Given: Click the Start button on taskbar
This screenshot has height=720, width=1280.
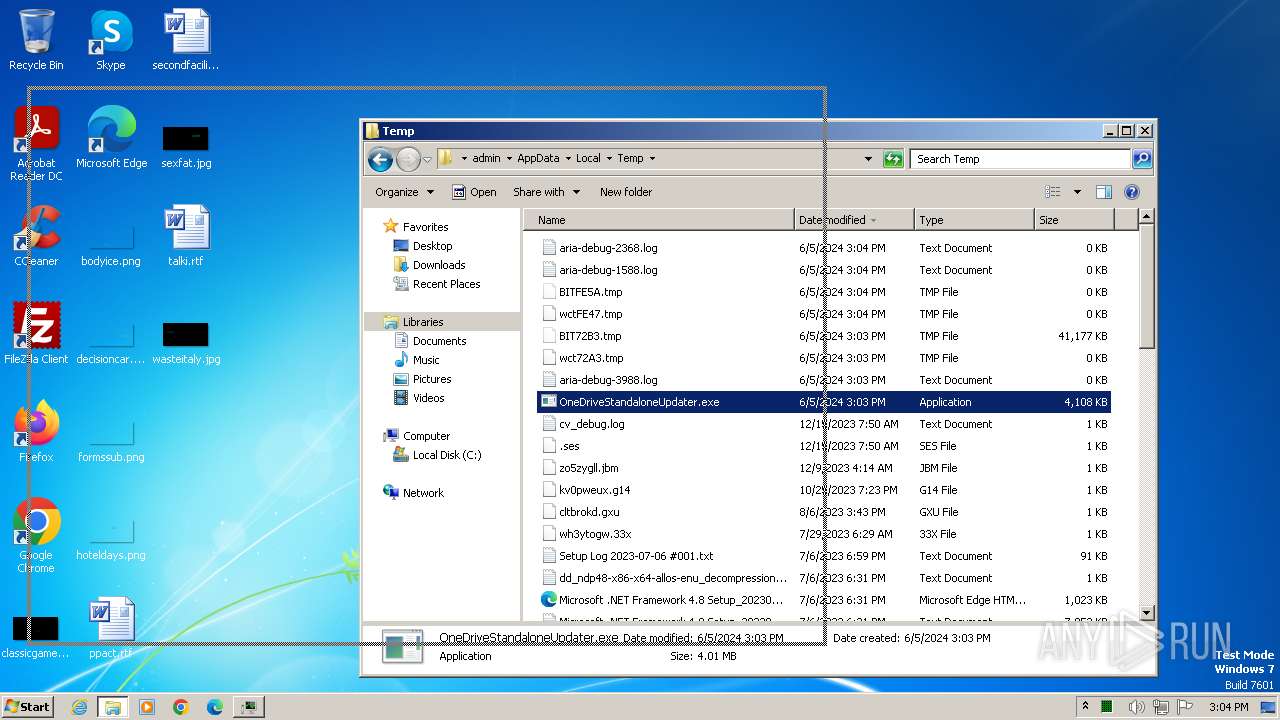Looking at the screenshot, I should point(28,706).
